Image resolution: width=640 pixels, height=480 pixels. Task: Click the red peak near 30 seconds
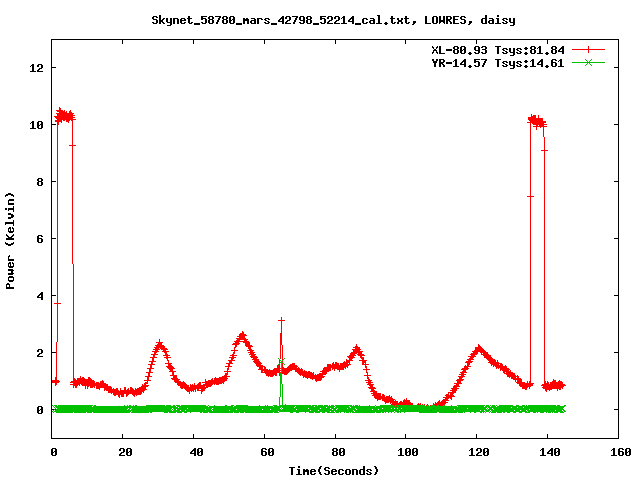[160, 344]
